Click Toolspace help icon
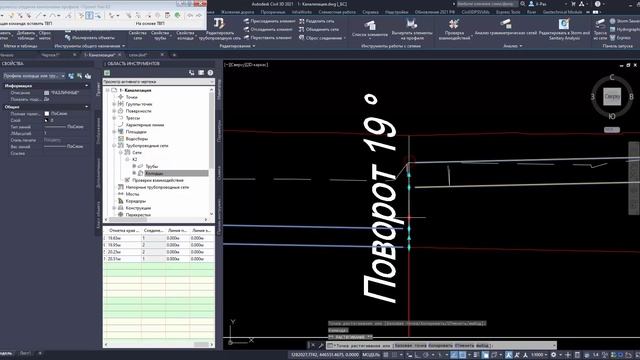Screen dimensions: 640x360 (210, 73)
